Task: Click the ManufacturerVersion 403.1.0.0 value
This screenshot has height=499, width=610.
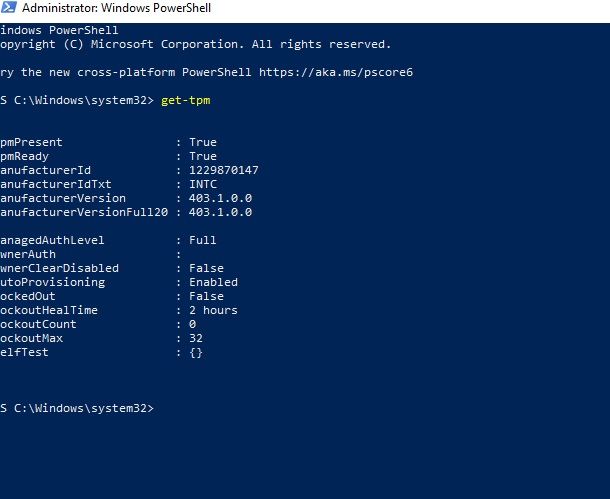Action: [x=221, y=198]
